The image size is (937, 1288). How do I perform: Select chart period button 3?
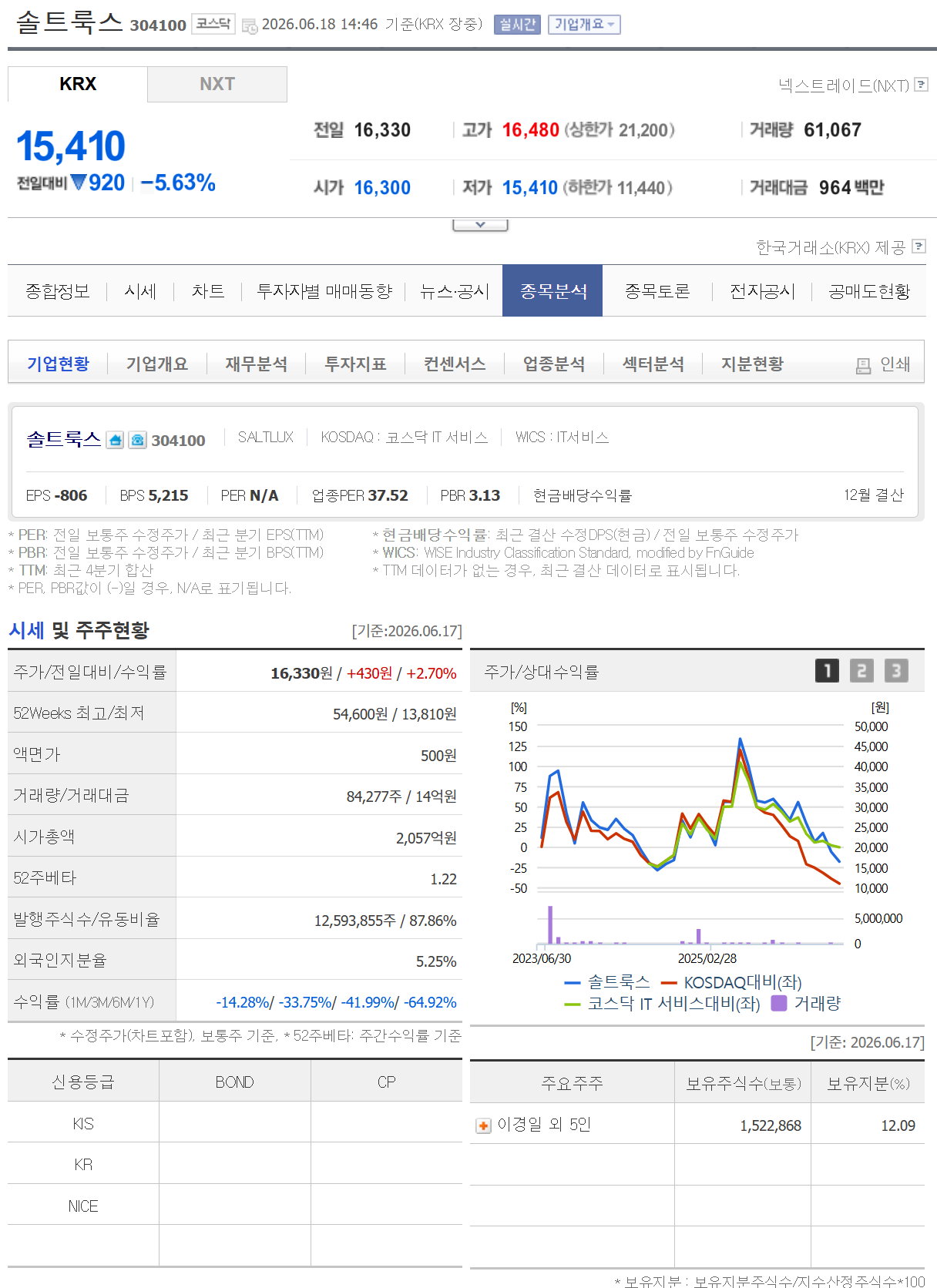896,671
